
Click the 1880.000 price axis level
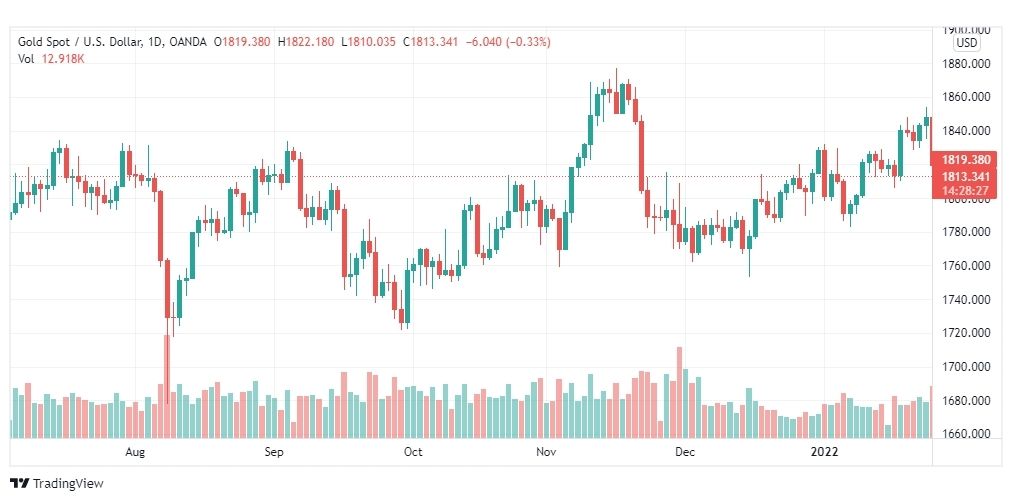click(967, 63)
